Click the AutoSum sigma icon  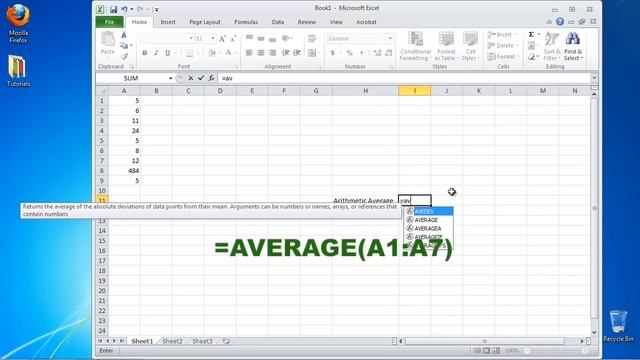point(531,35)
